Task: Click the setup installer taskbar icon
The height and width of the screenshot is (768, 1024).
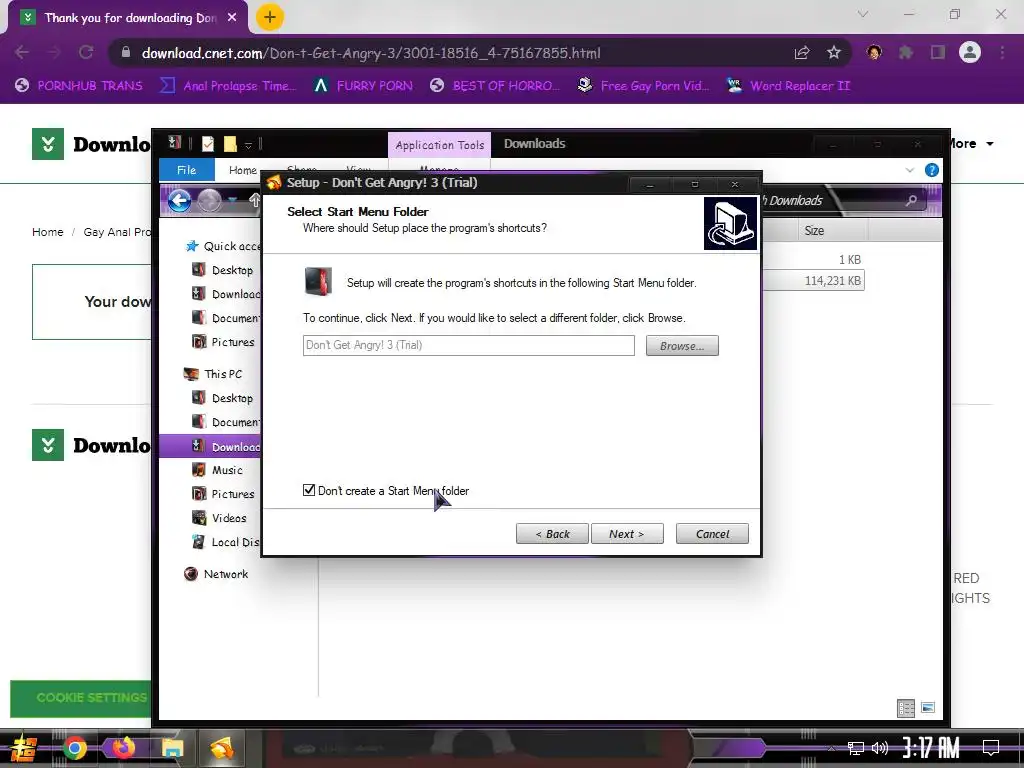Action: 222,748
